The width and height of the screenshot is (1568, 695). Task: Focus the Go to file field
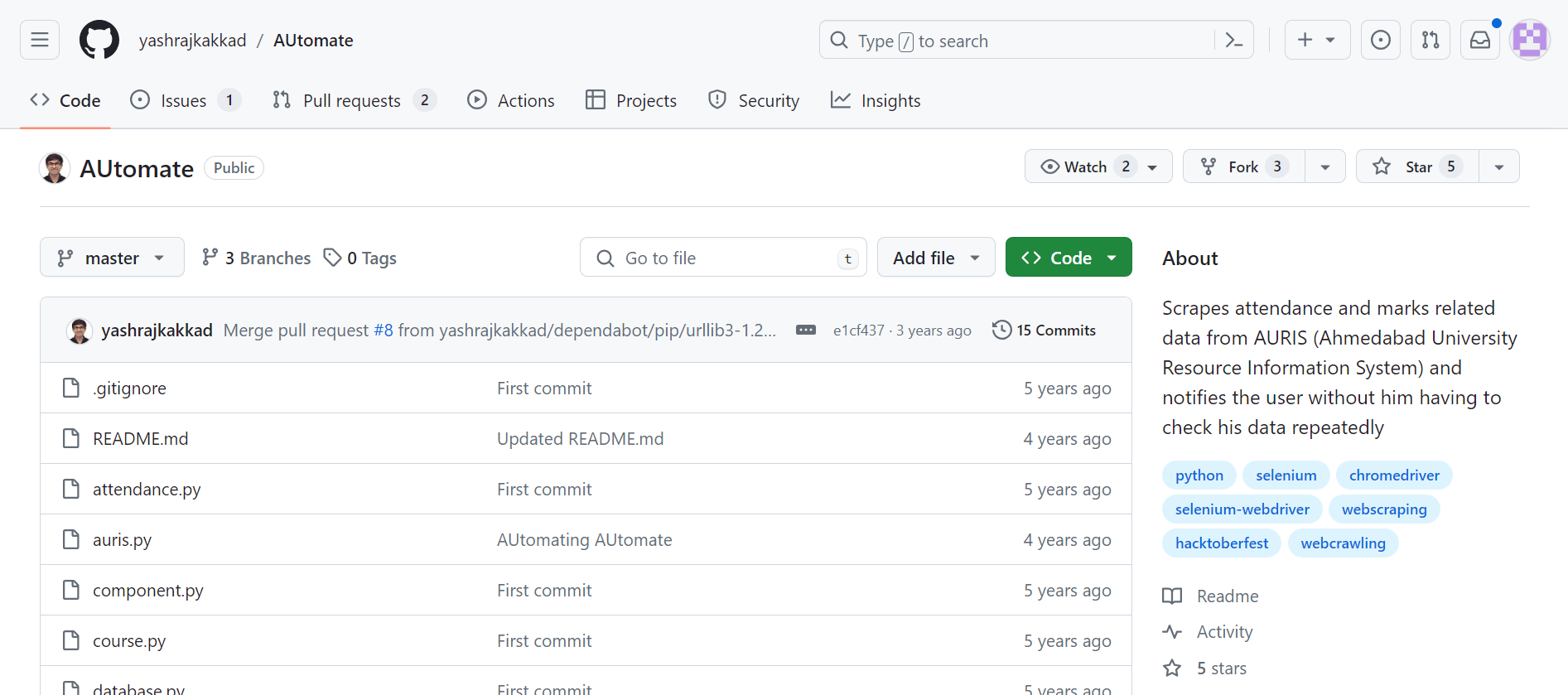722,258
